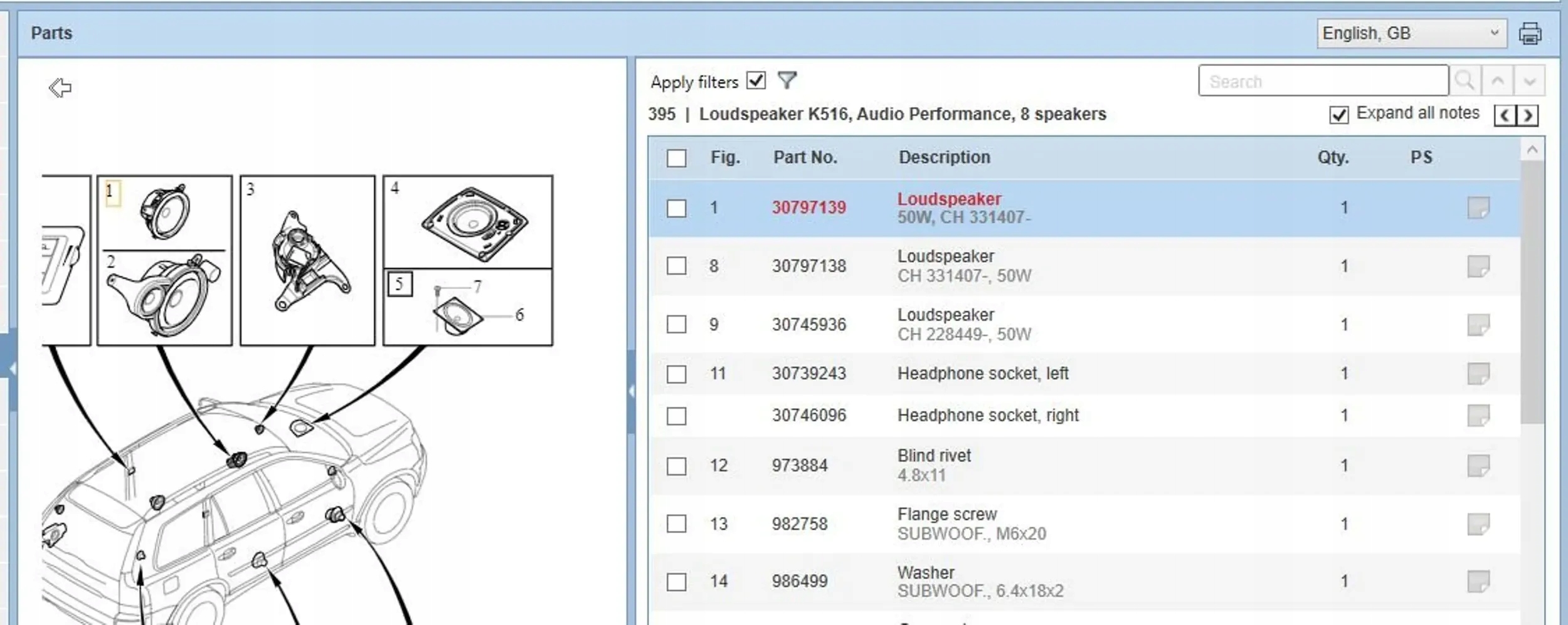Click part number 30746096
Image resolution: width=1568 pixels, height=625 pixels.
(x=808, y=415)
